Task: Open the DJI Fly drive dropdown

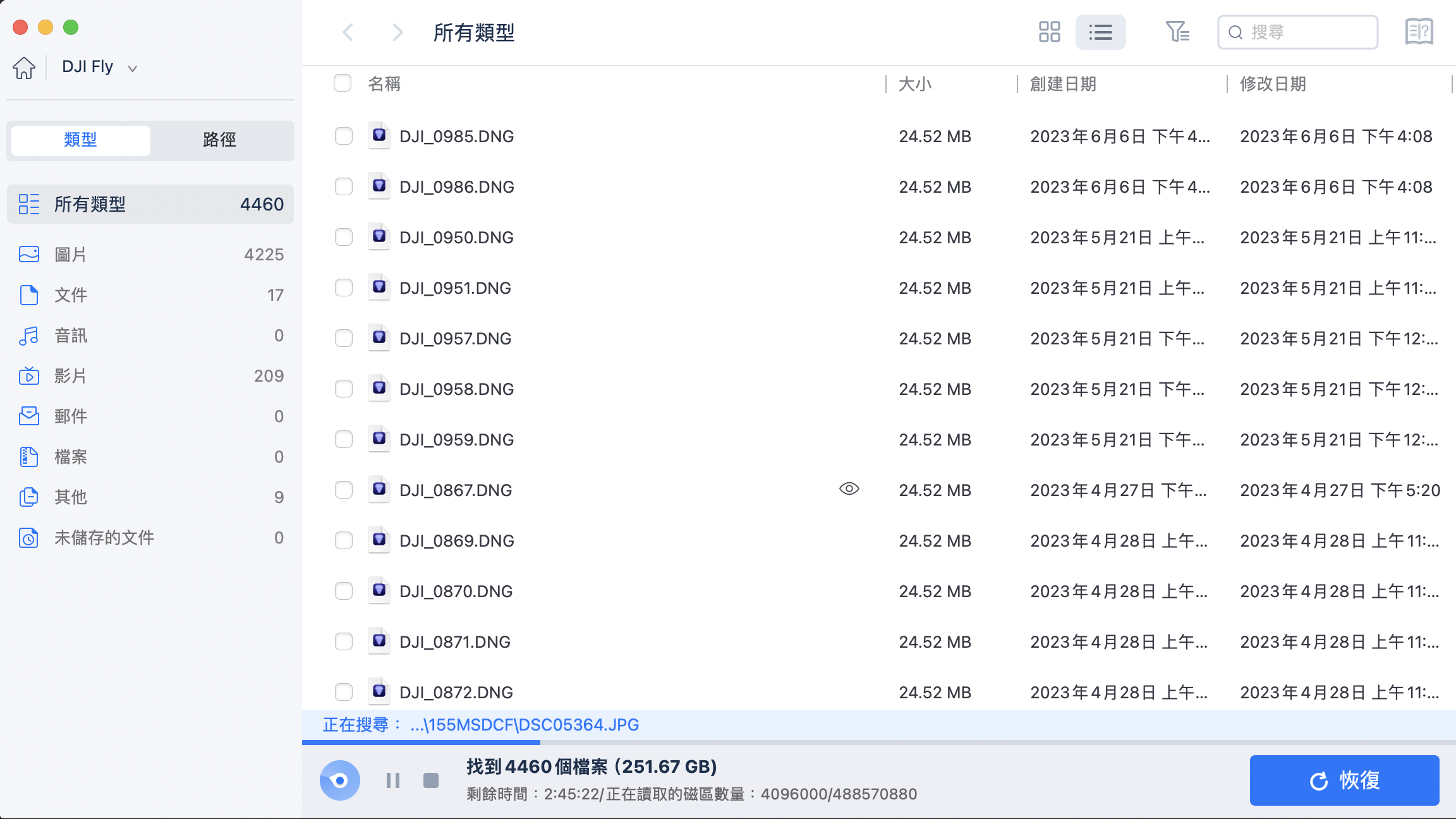Action: [x=100, y=67]
